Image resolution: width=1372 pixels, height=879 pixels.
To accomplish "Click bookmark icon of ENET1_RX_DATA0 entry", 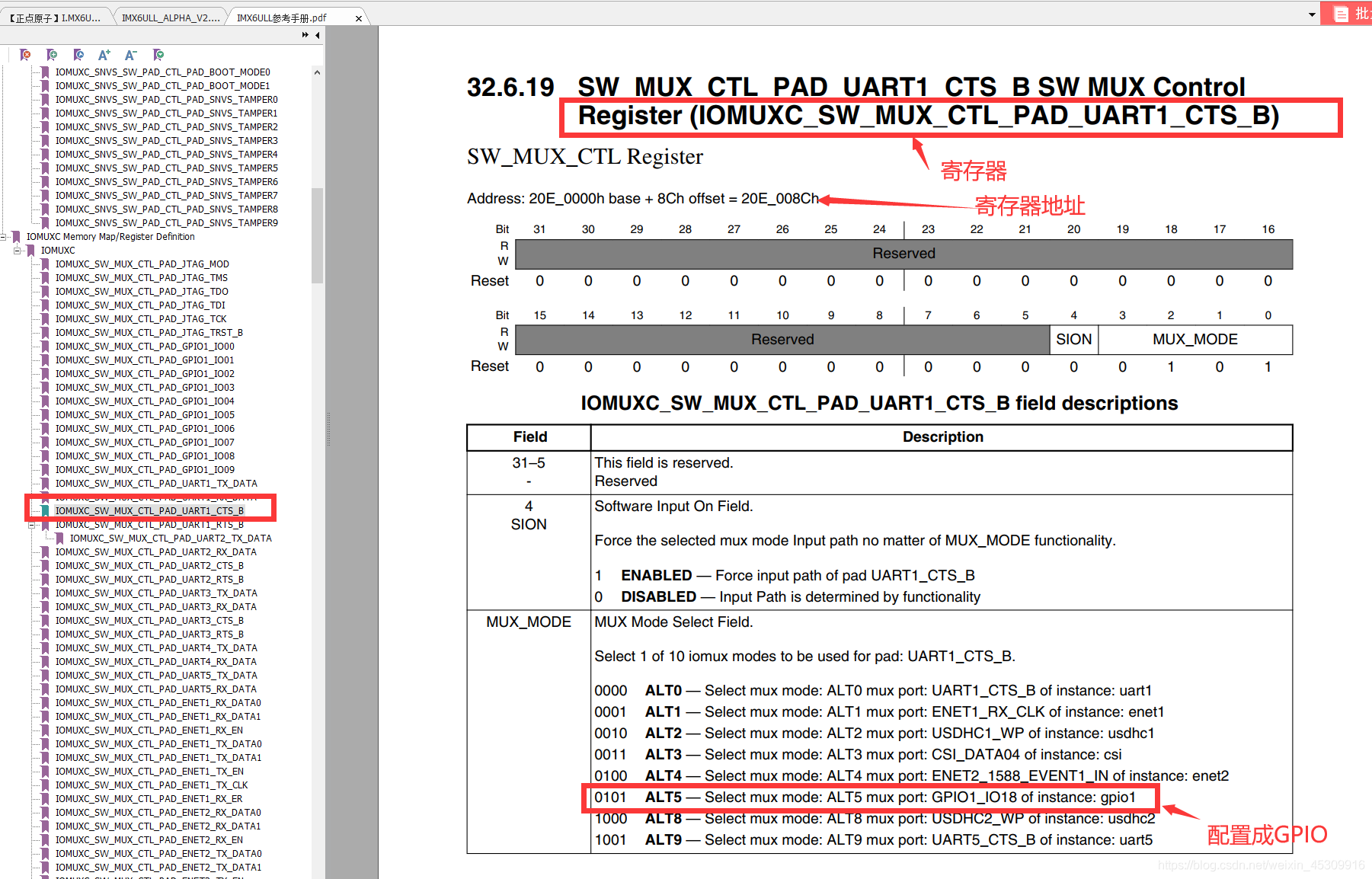I will (x=46, y=703).
